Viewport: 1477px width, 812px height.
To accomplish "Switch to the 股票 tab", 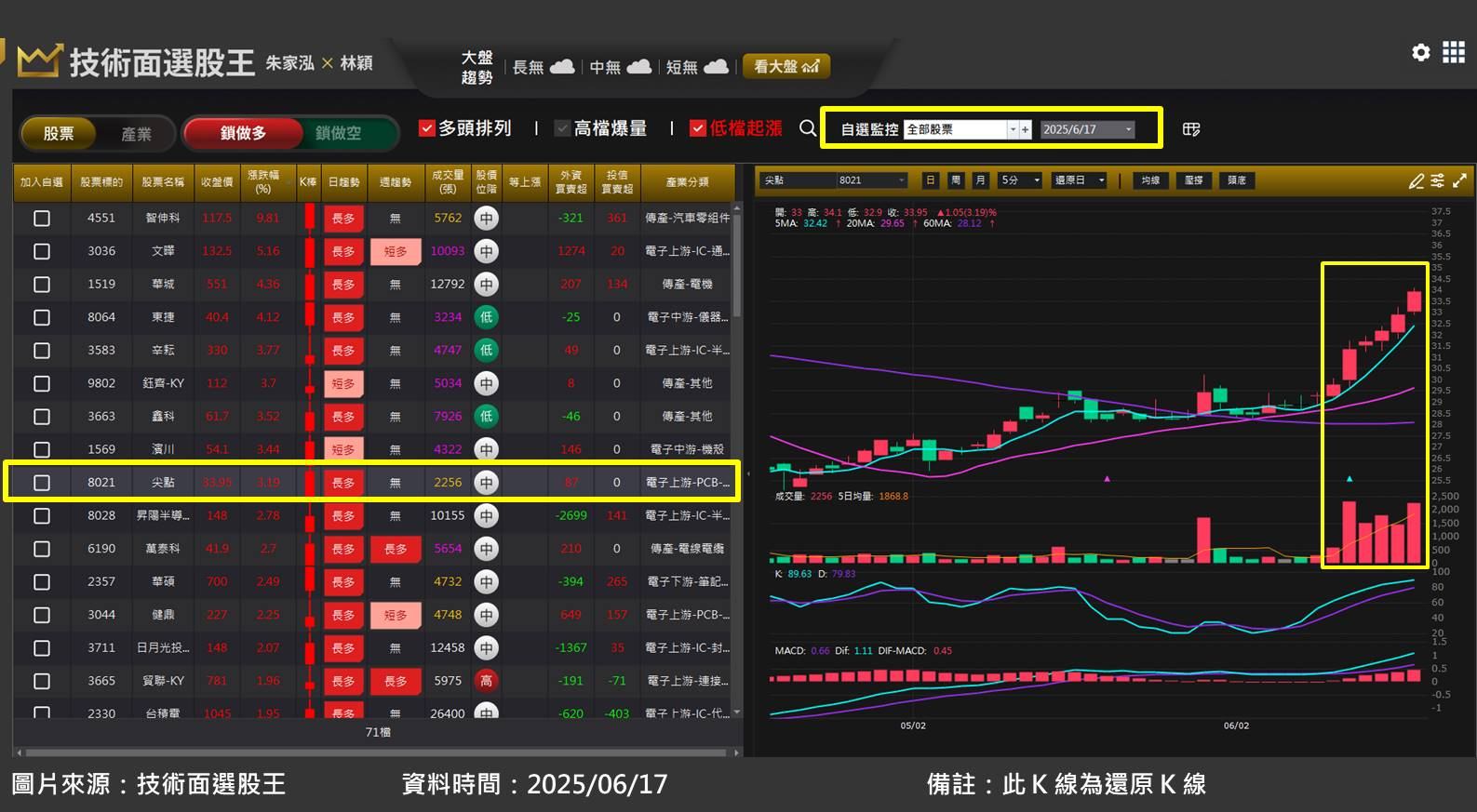I will pyautogui.click(x=59, y=133).
